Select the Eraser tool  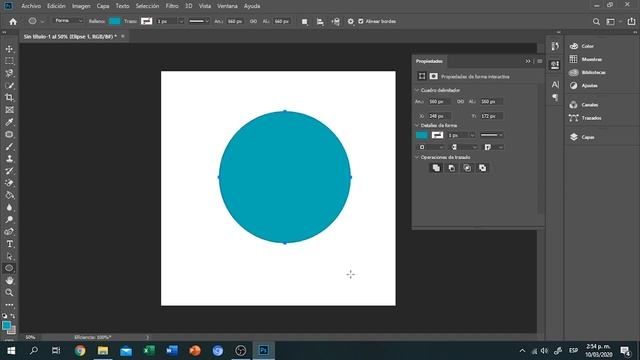click(9, 183)
